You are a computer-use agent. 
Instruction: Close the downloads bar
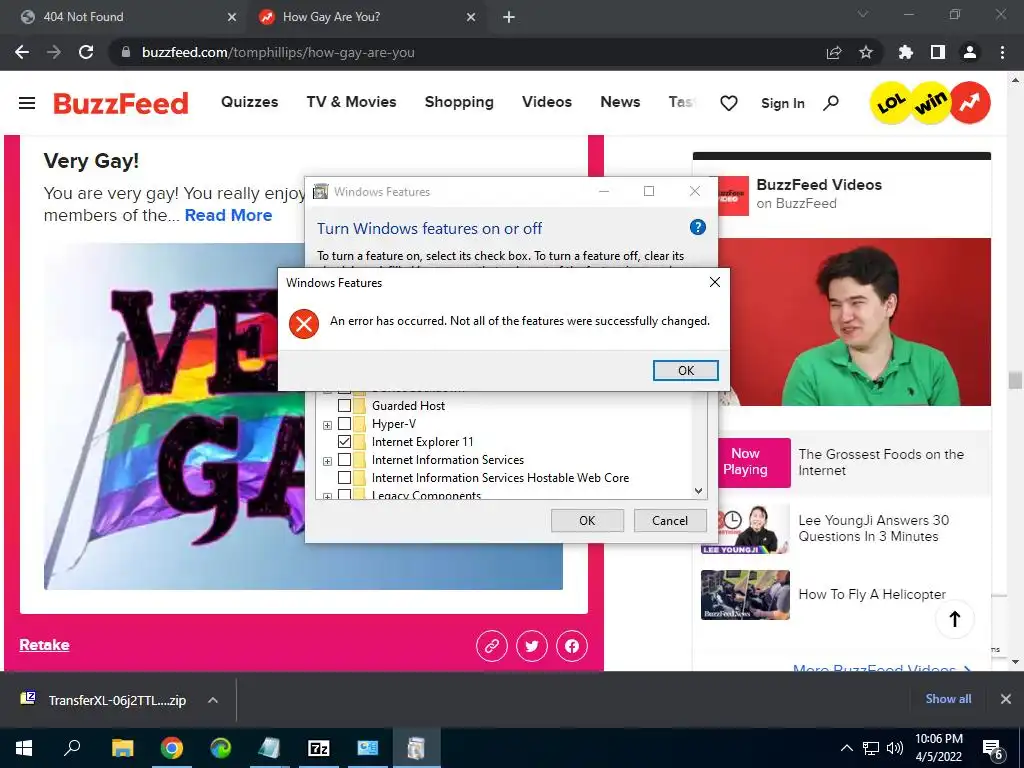1006,699
